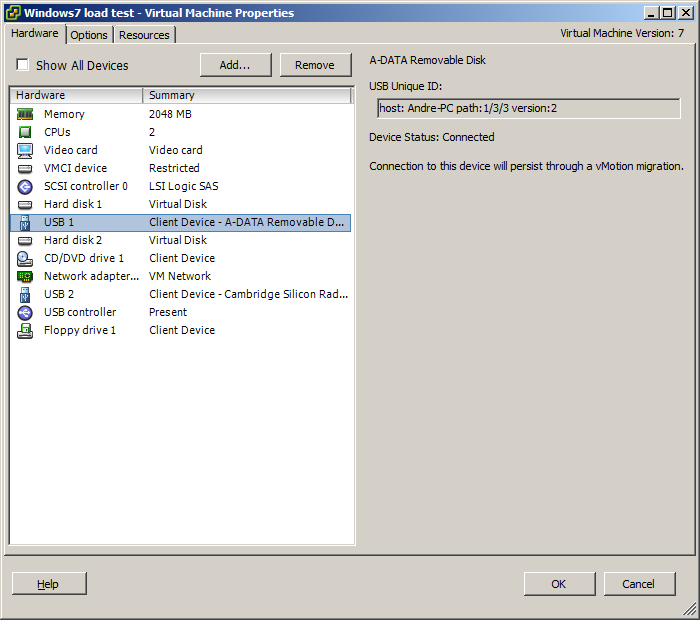The width and height of the screenshot is (700, 620).
Task: Click the Floppy drive 1 icon
Action: coord(25,331)
